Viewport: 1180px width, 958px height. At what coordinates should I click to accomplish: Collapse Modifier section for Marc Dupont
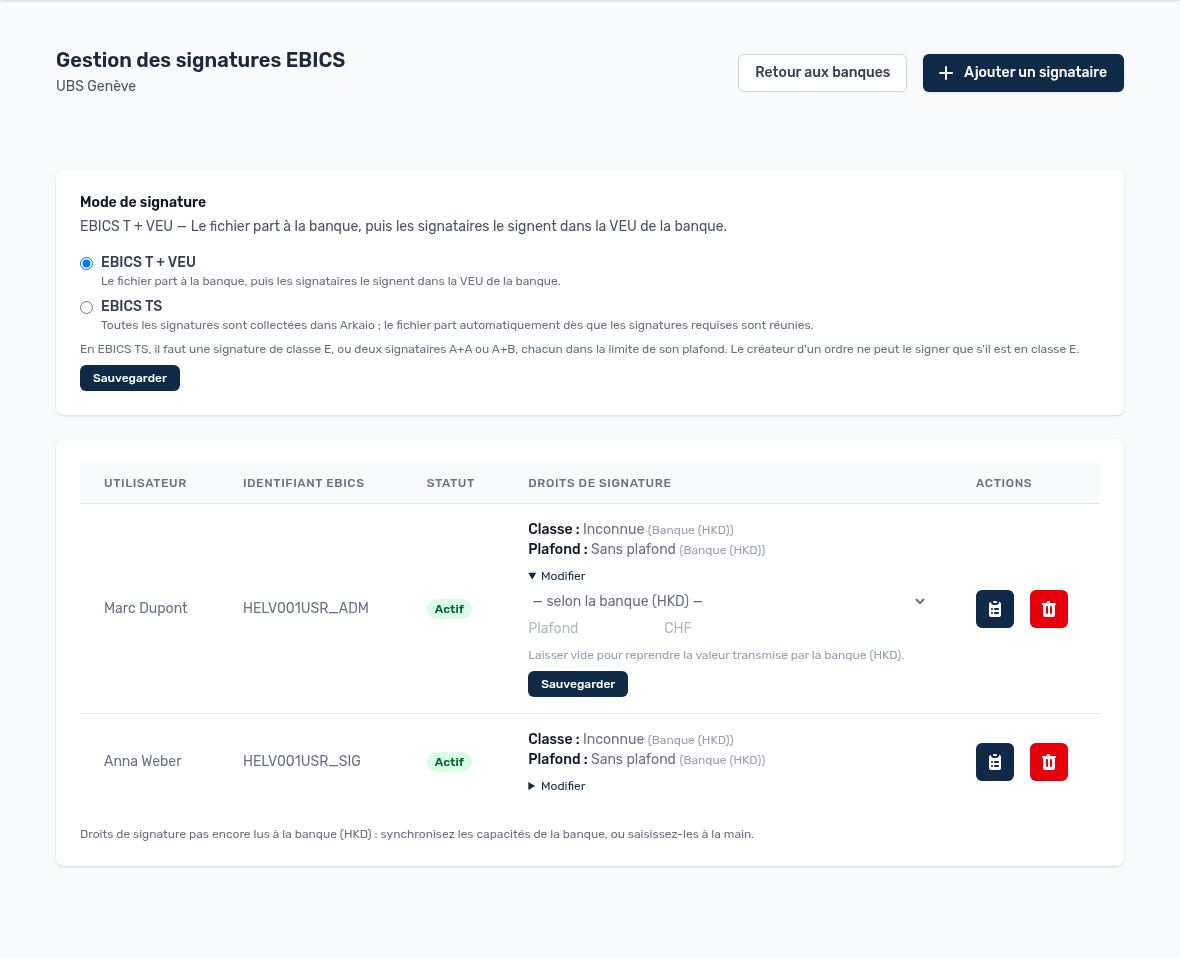(557, 576)
